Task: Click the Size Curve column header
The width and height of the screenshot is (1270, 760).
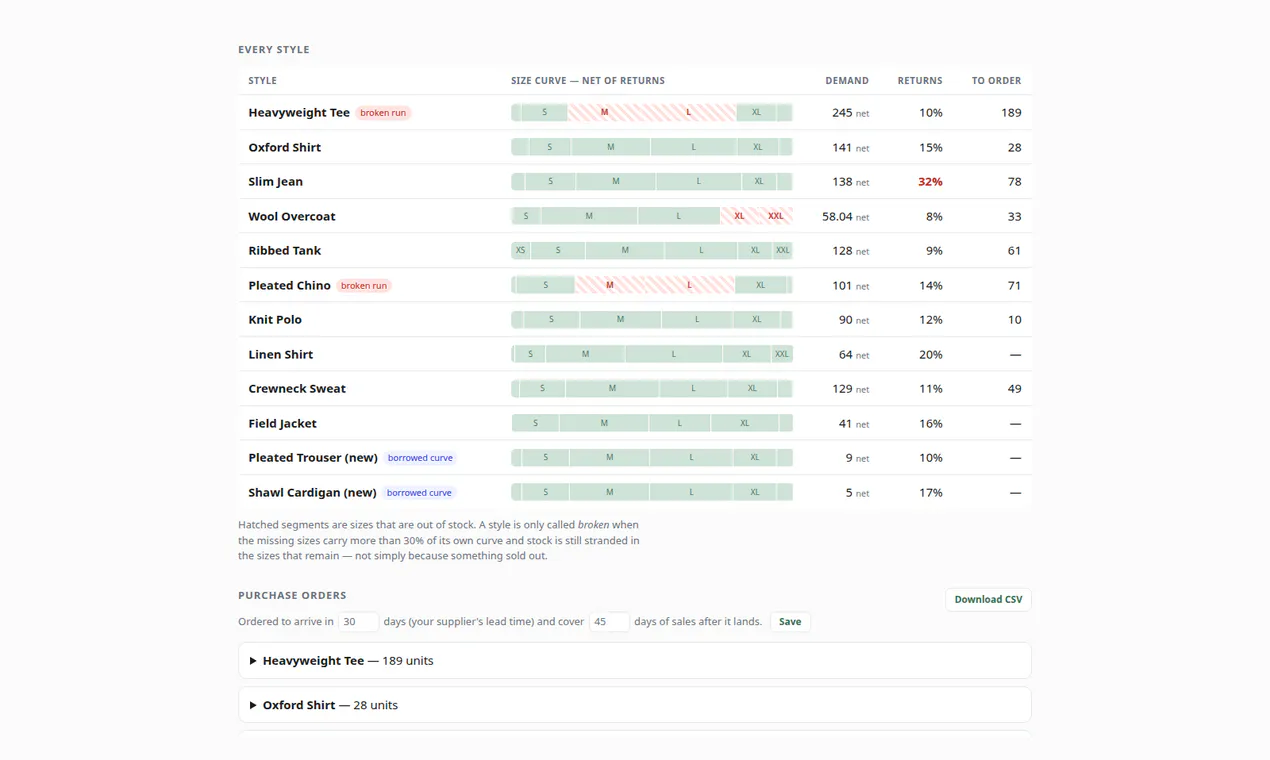Action: (588, 81)
